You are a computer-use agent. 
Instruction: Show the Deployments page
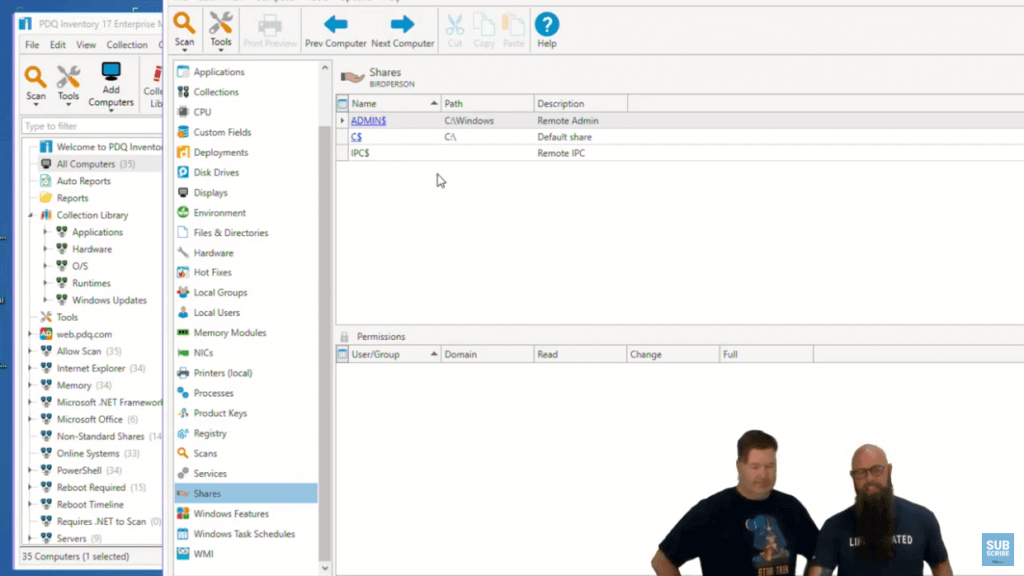[221, 153]
